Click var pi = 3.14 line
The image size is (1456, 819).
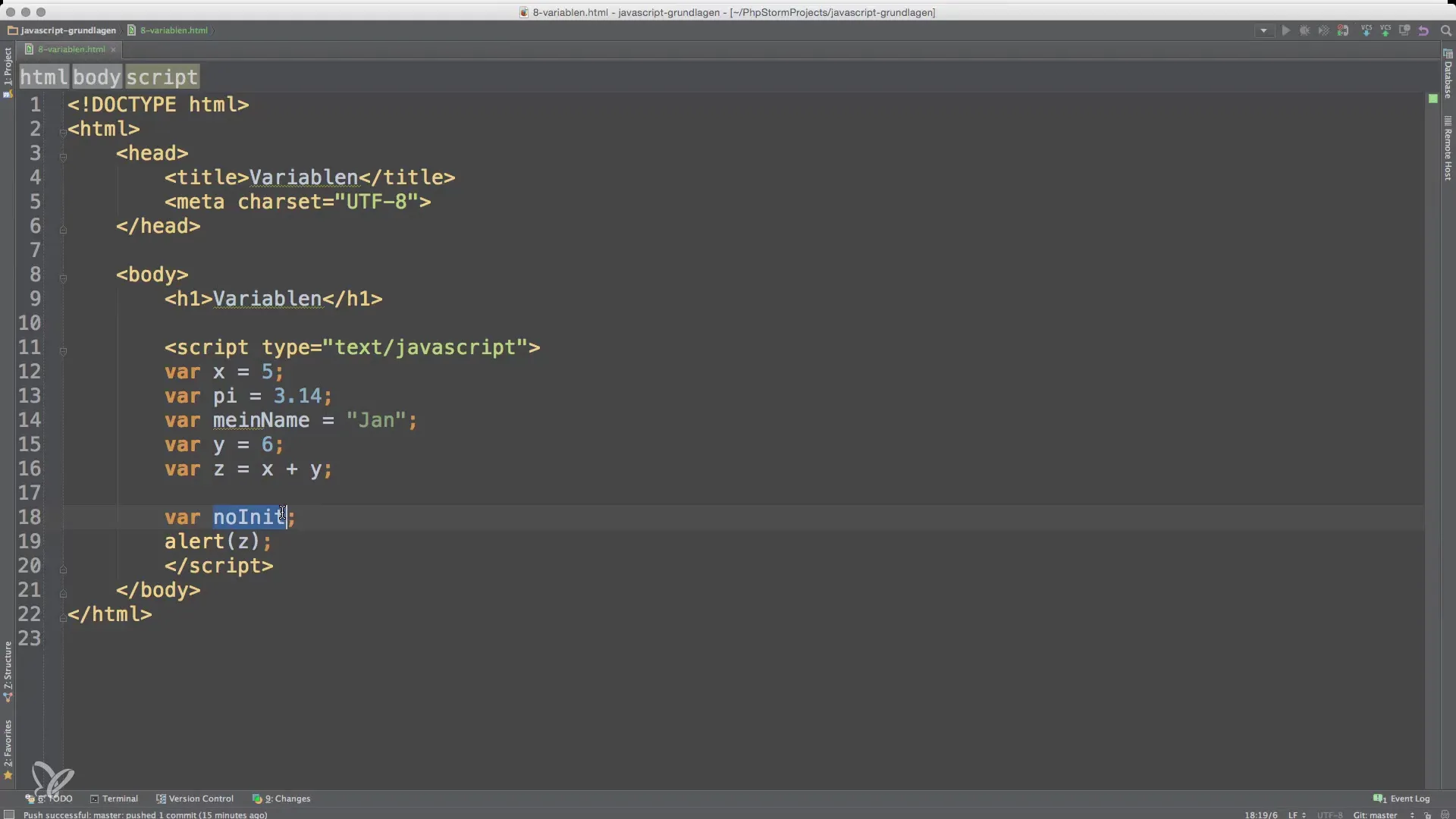[x=248, y=396]
